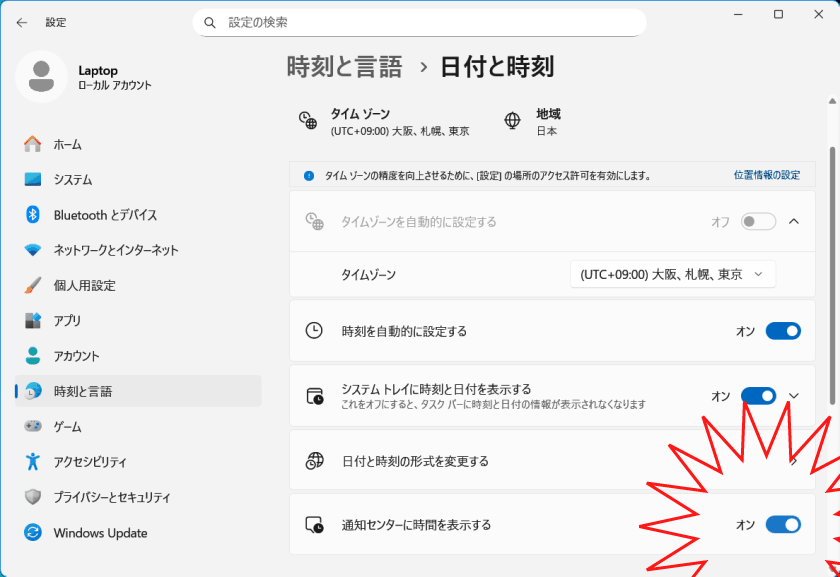Collapse the タイムゾーンを自動的に設定する section chevron
The image size is (840, 577).
794,221
